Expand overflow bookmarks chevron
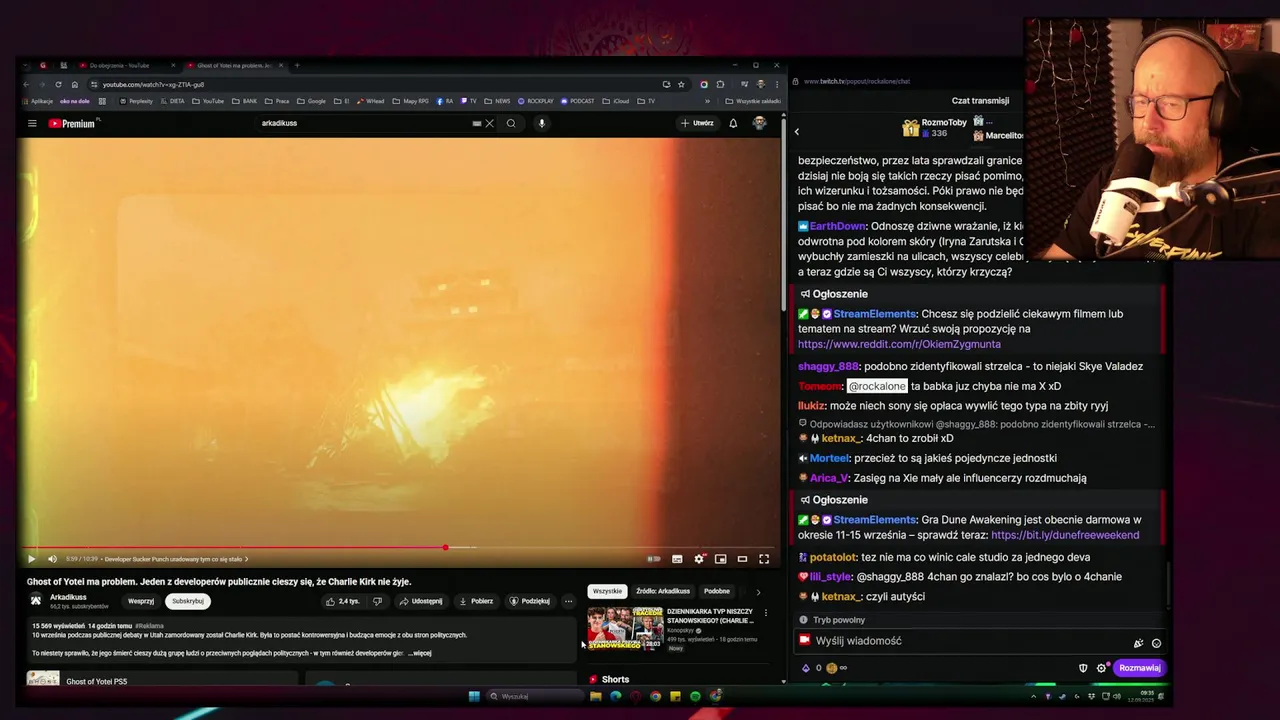 click(x=707, y=101)
